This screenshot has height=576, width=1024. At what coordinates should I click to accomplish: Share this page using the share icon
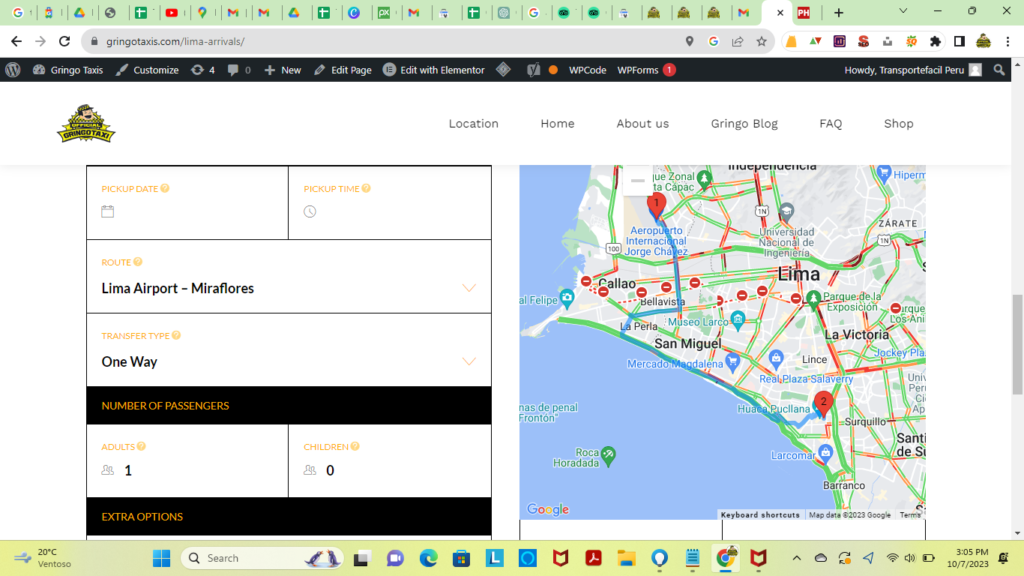[x=737, y=41]
